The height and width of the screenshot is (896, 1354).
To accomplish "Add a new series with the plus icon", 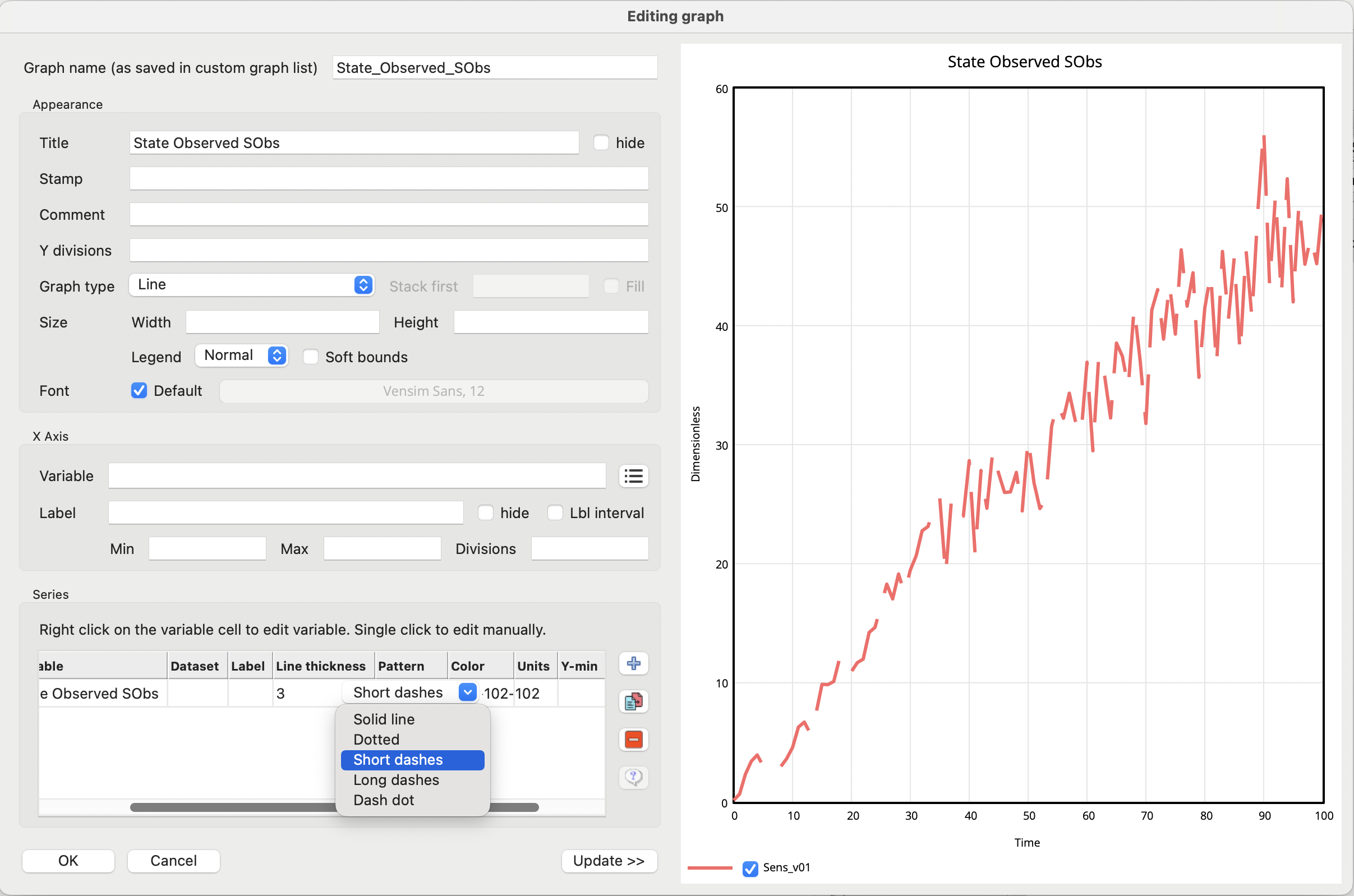I will 633,663.
